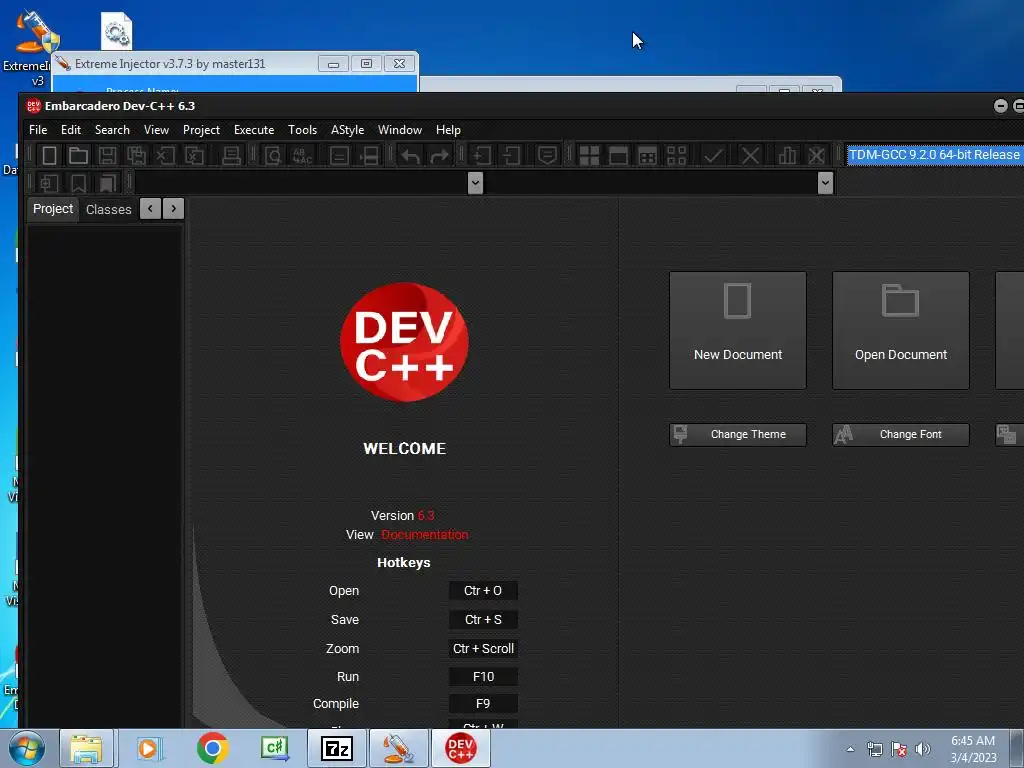1024x768 pixels.
Task: Click the Dev-C++ taskbar button
Action: (x=460, y=748)
